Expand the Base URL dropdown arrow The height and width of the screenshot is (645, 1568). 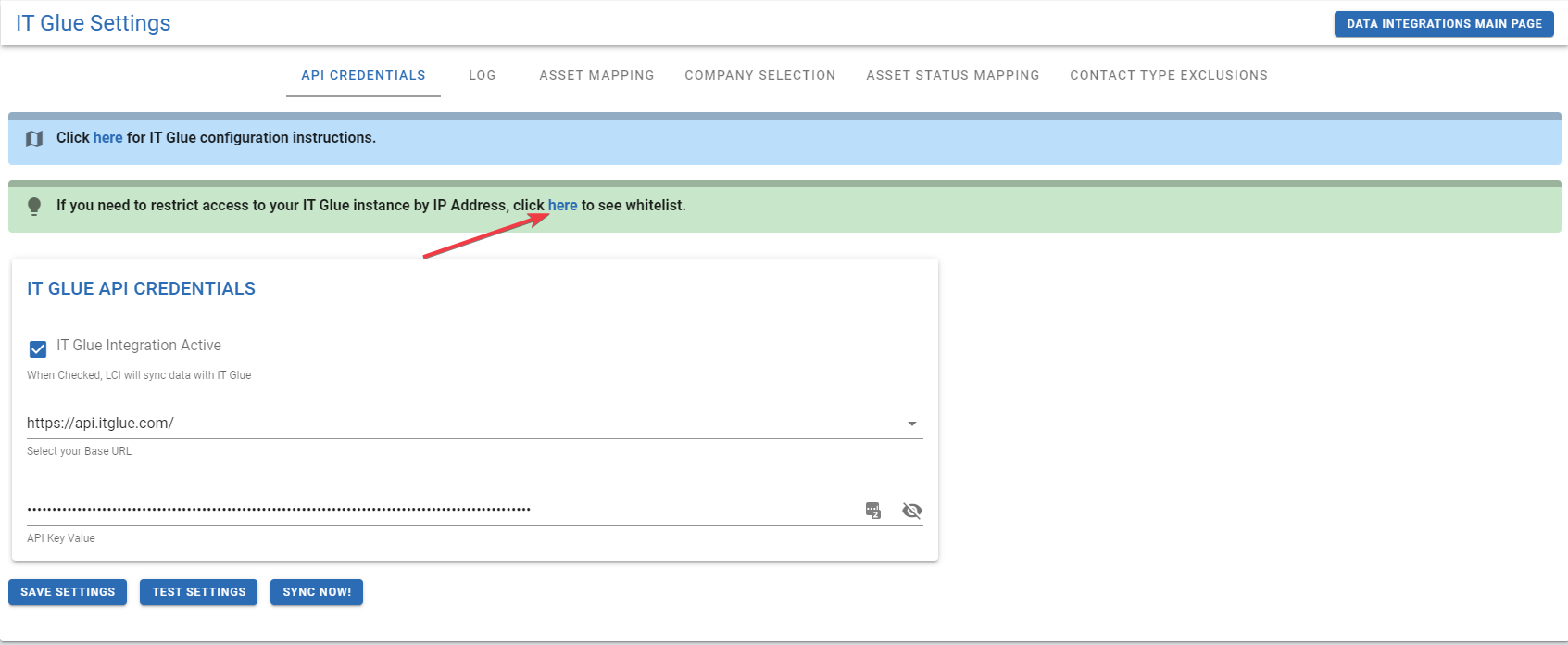coord(911,424)
